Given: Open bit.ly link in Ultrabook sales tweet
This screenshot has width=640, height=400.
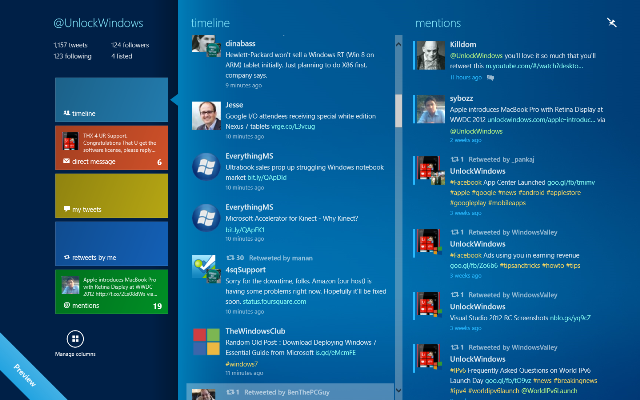Looking at the screenshot, I should point(267,178).
